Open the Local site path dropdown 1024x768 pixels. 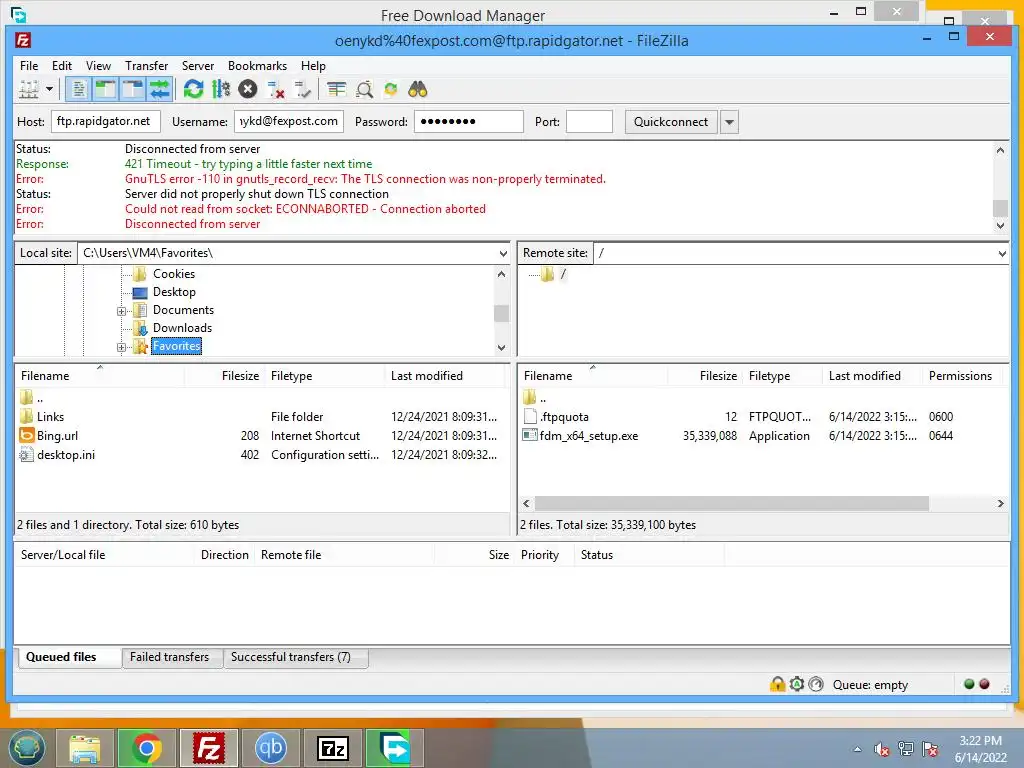pyautogui.click(x=503, y=253)
